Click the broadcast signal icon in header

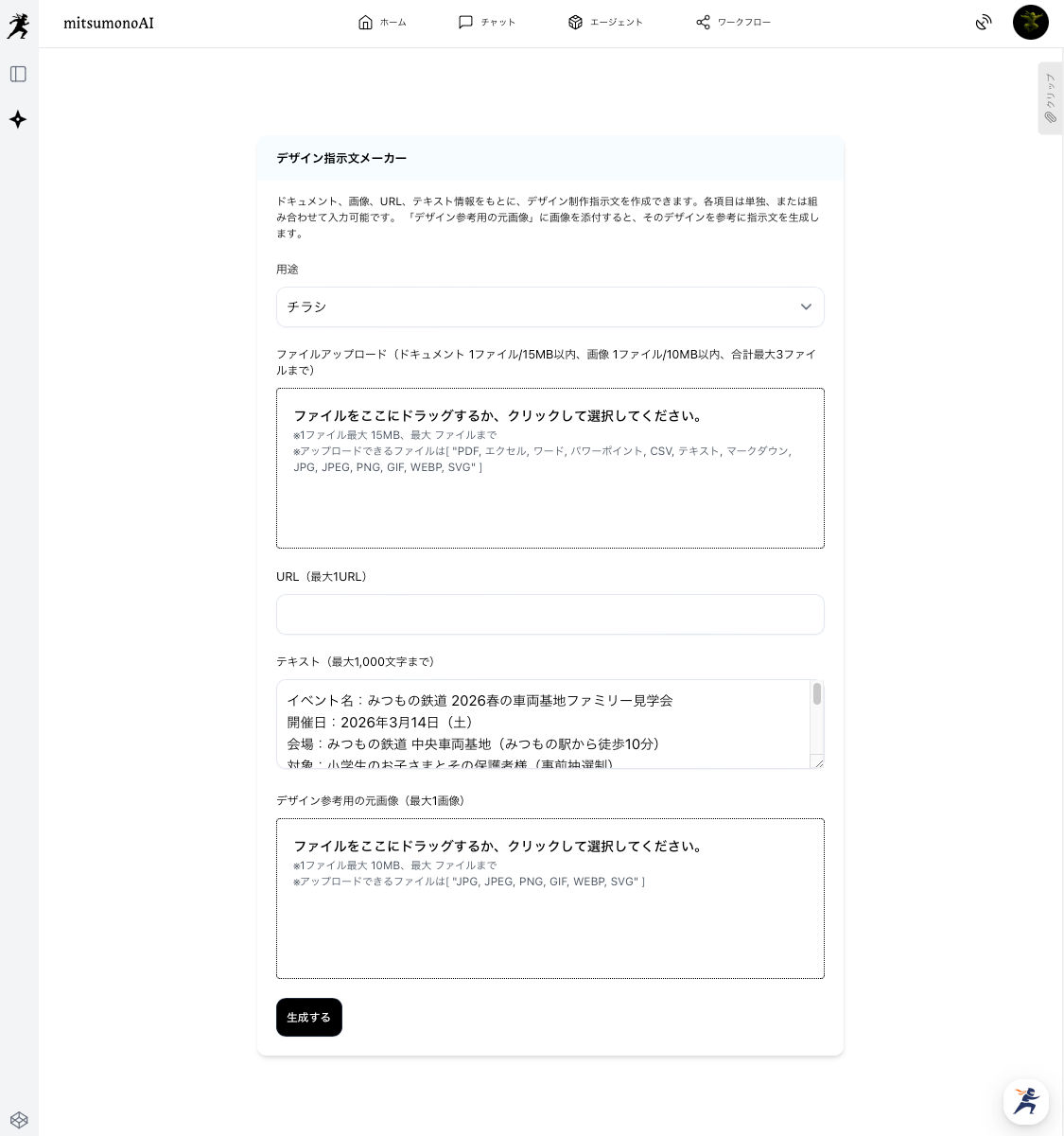click(984, 23)
